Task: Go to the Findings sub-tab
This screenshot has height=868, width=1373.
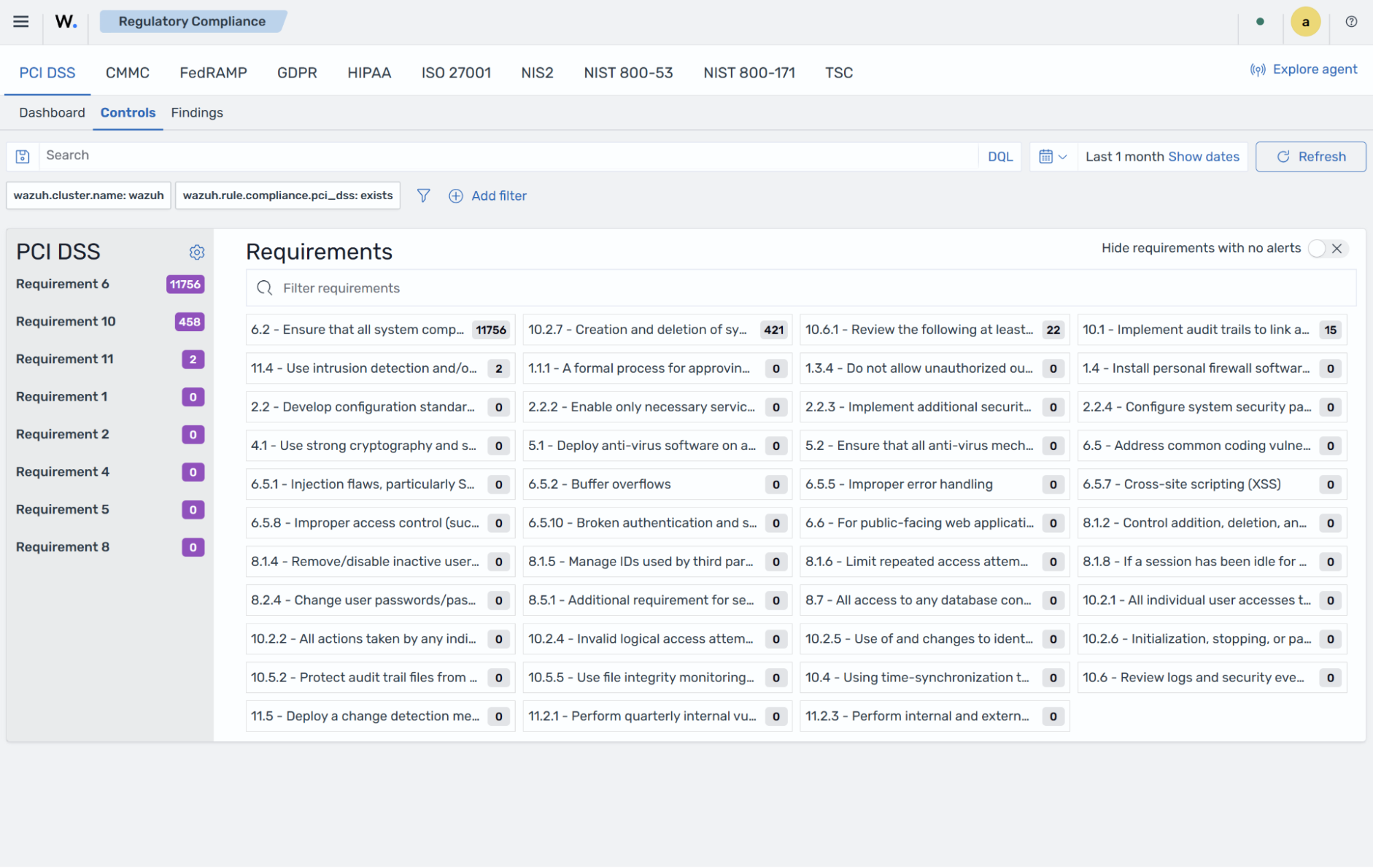Action: click(x=197, y=113)
